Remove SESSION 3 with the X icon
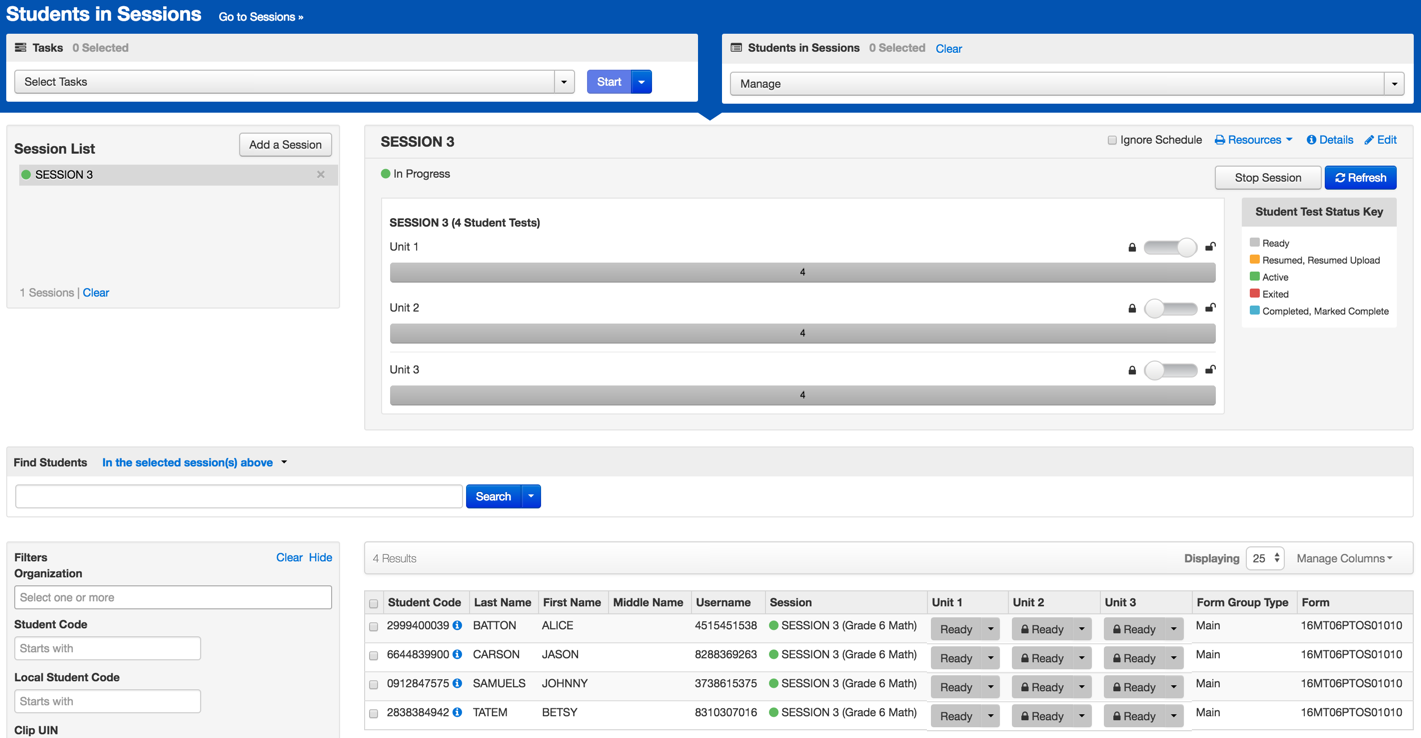Image resolution: width=1421 pixels, height=738 pixels. pos(321,175)
